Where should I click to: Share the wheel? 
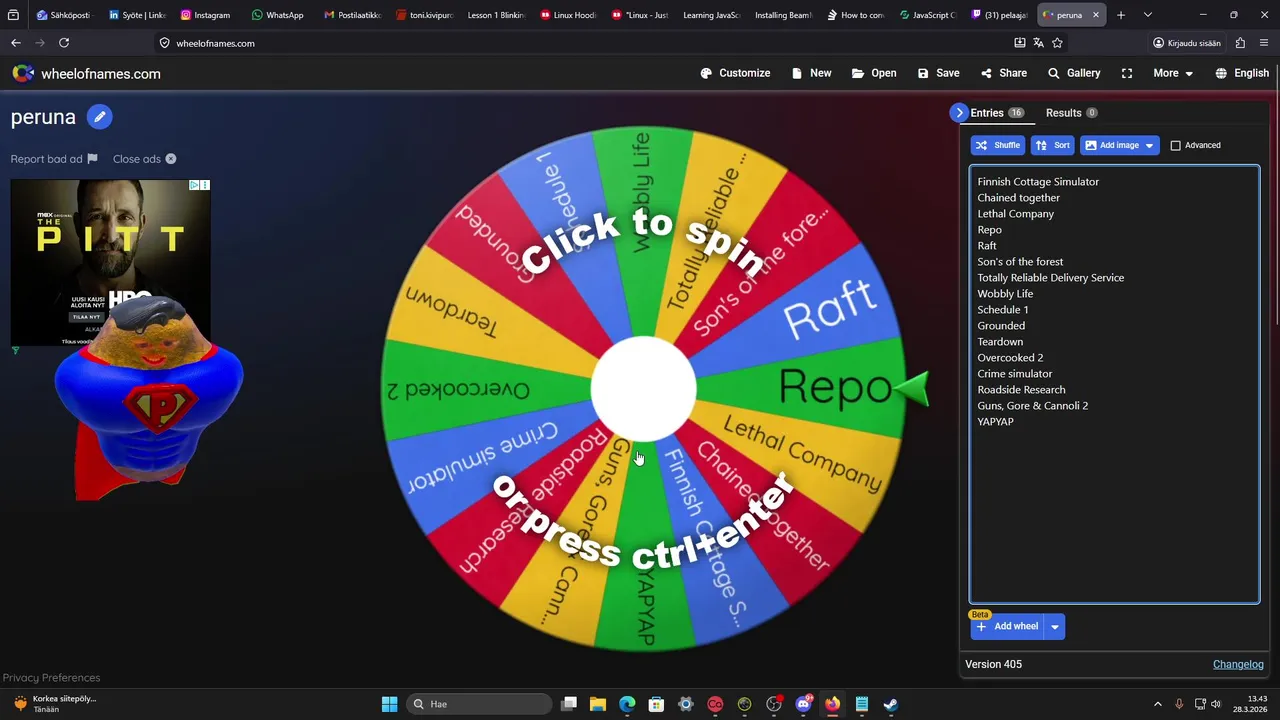pos(1003,73)
